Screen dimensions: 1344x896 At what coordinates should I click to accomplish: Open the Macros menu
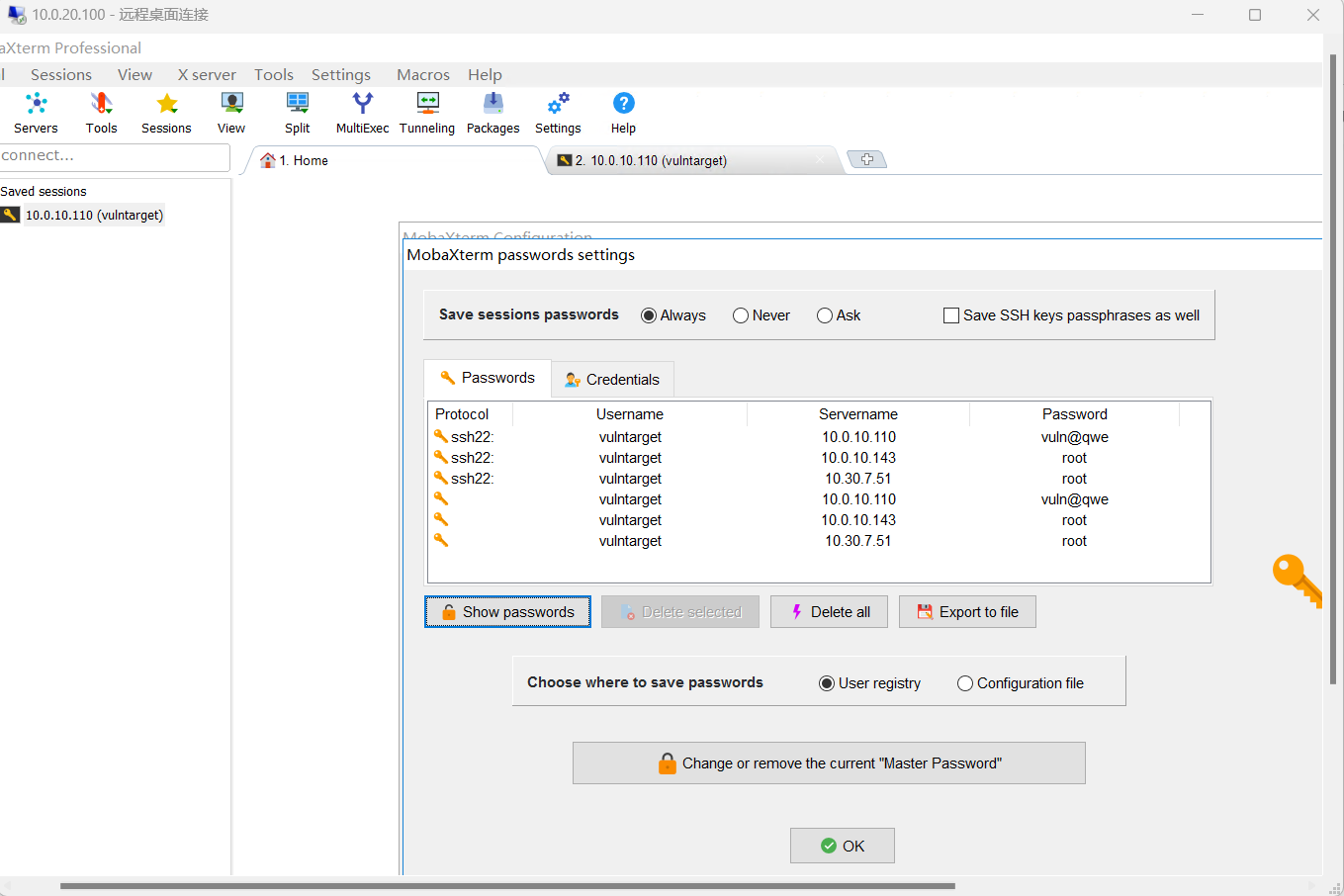(423, 75)
